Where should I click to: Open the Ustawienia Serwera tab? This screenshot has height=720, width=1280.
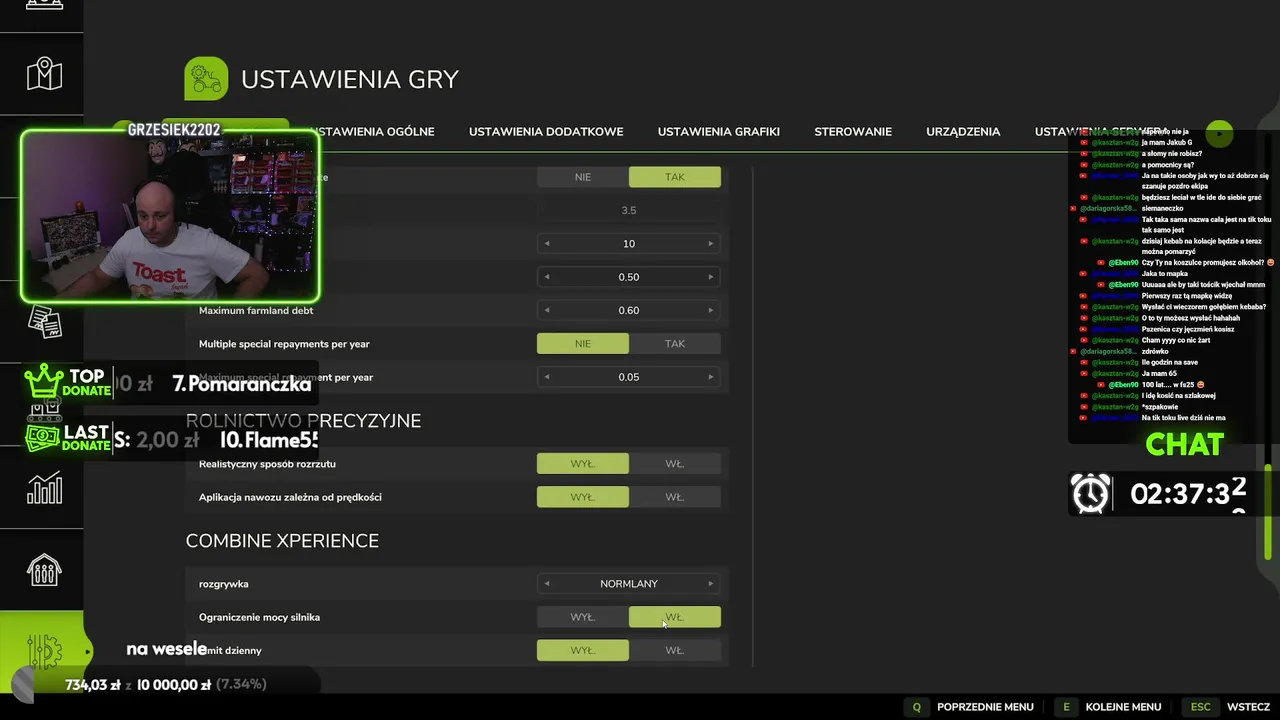1100,132
